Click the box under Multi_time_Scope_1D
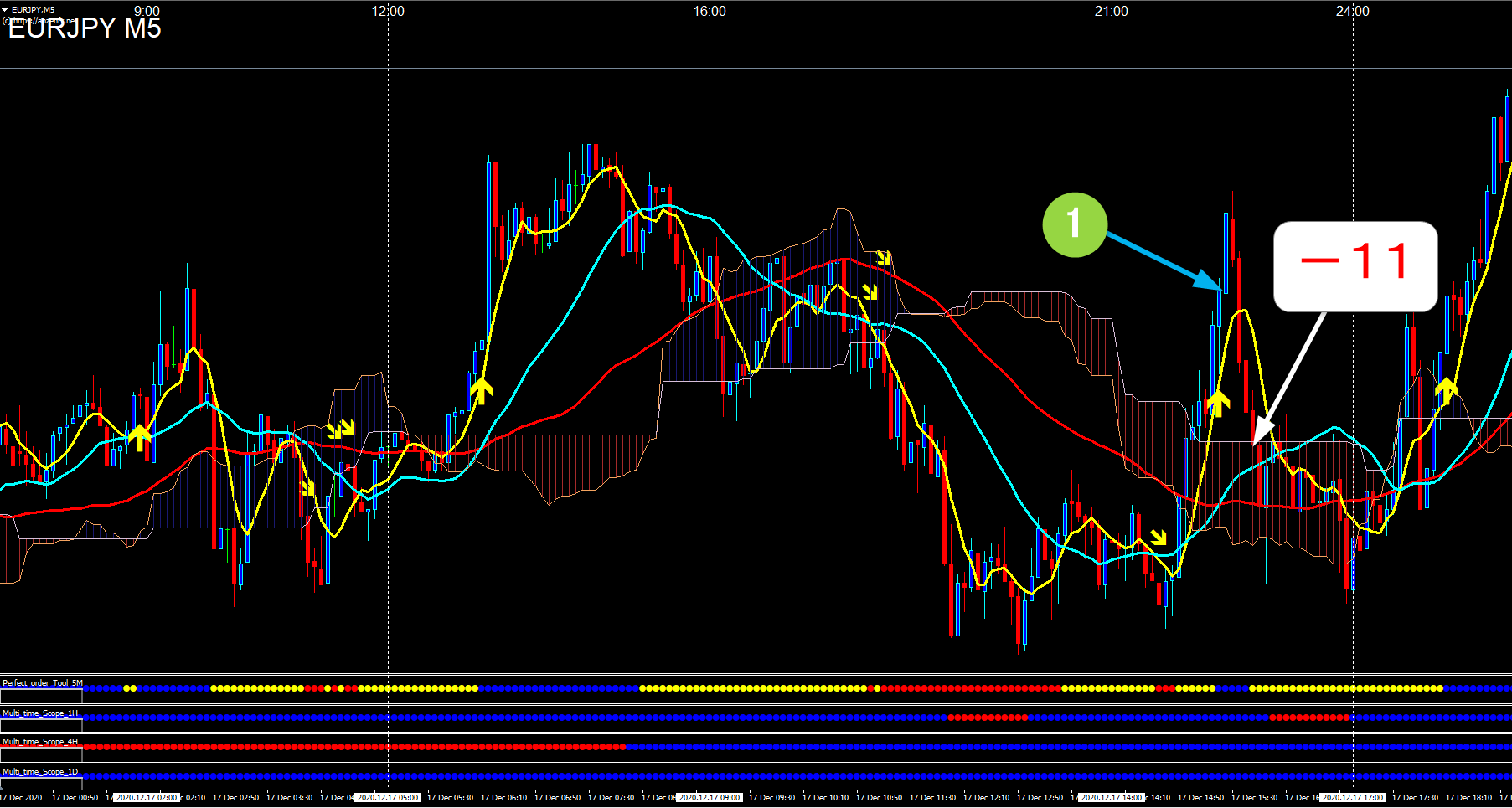Screen dimensions: 1512x808 [x=41, y=784]
